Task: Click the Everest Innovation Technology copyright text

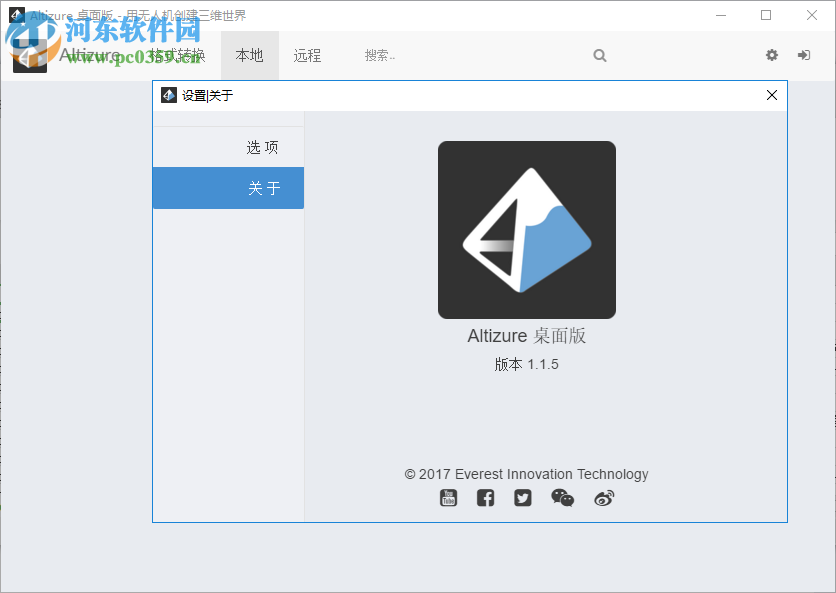Action: [x=526, y=474]
